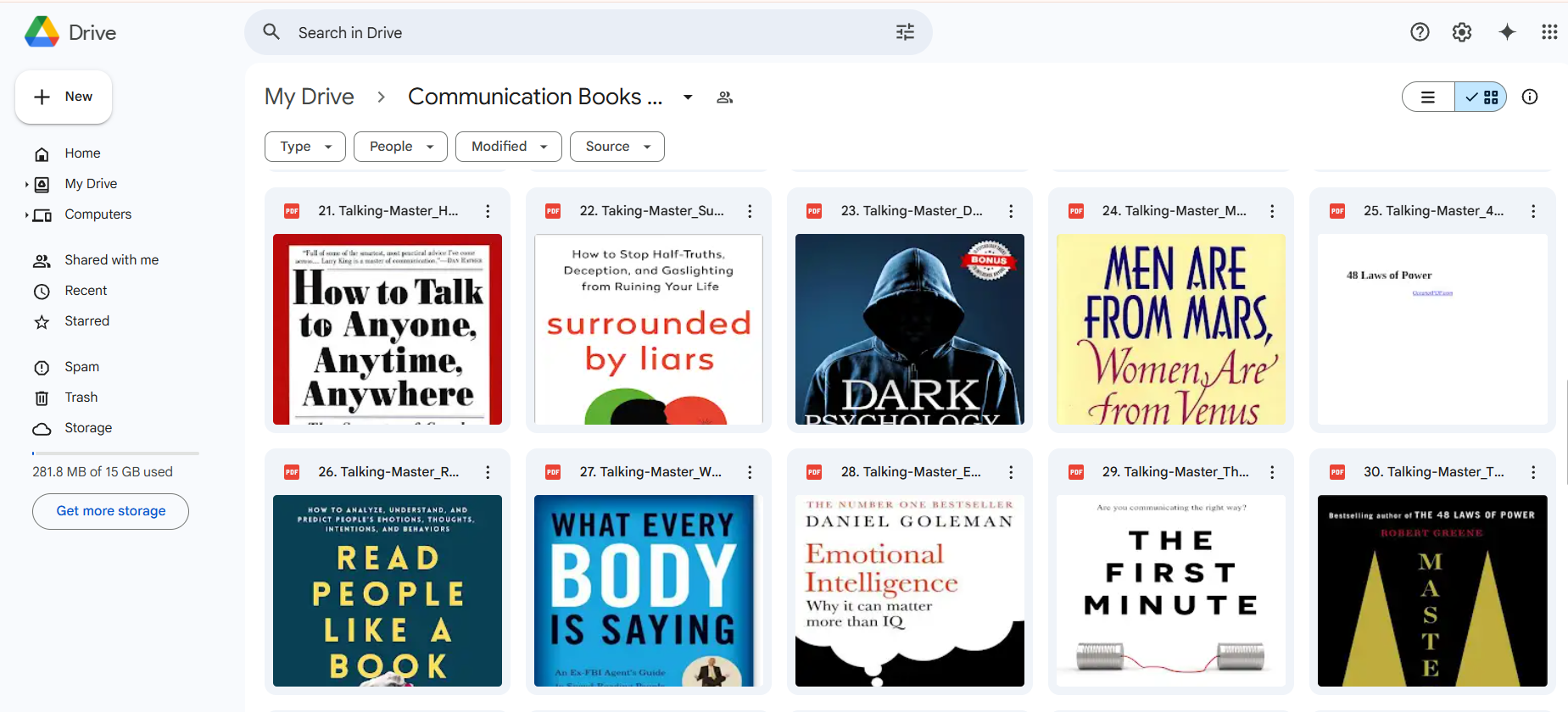This screenshot has height=712, width=1568.
Task: Open Read People Like a Book thumbnail
Action: (388, 591)
